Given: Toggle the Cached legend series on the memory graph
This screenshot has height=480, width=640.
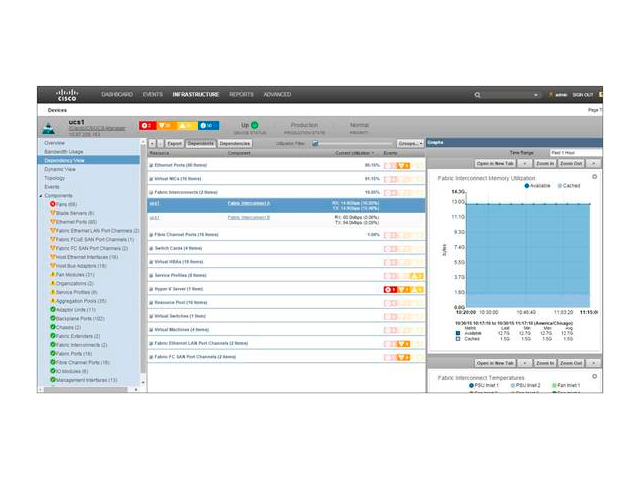Looking at the screenshot, I should coord(557,185).
